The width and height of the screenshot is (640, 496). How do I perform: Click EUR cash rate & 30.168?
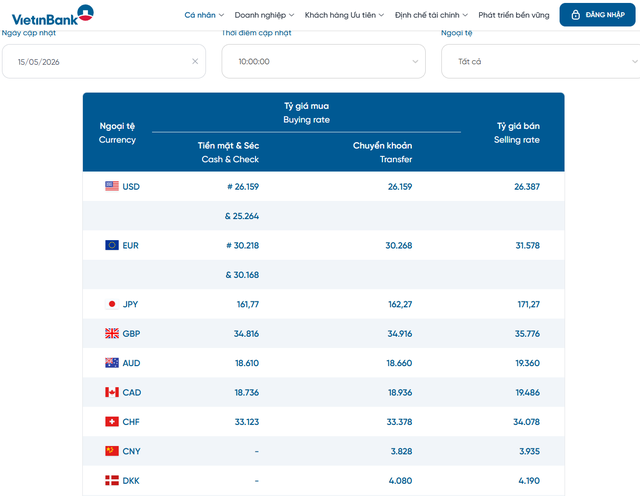click(242, 275)
